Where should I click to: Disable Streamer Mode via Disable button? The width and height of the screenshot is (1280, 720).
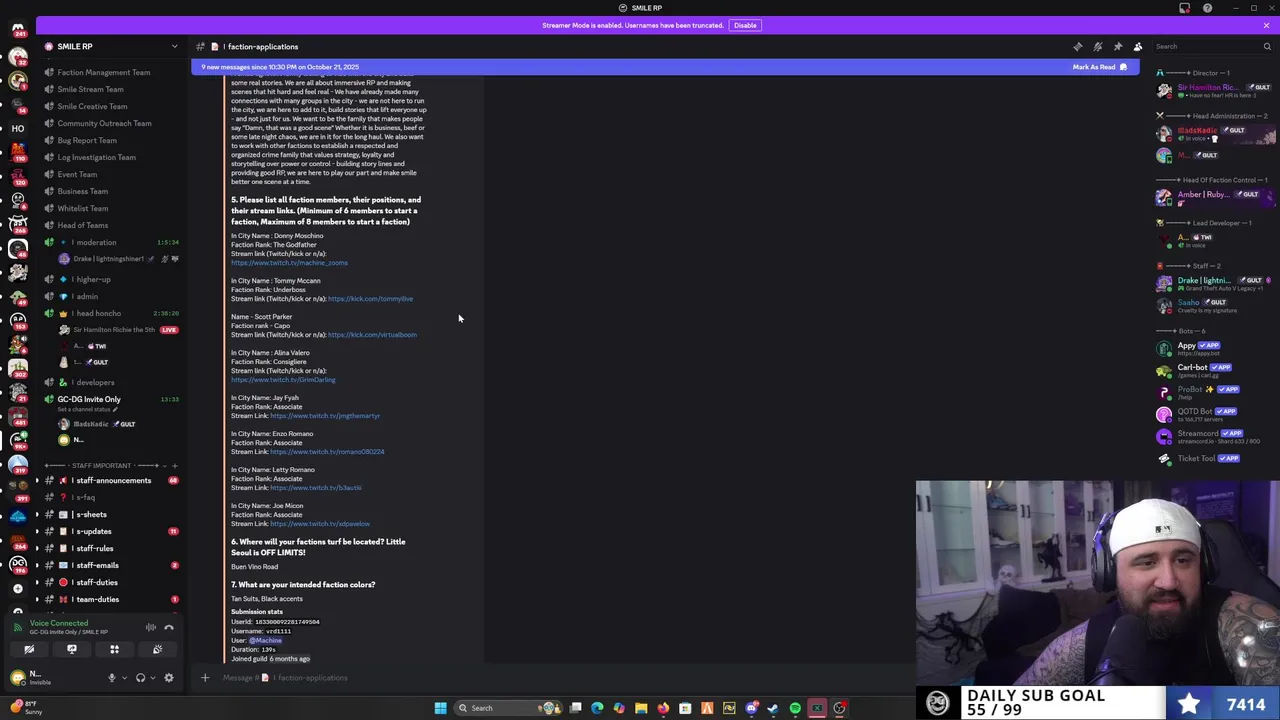coord(745,25)
